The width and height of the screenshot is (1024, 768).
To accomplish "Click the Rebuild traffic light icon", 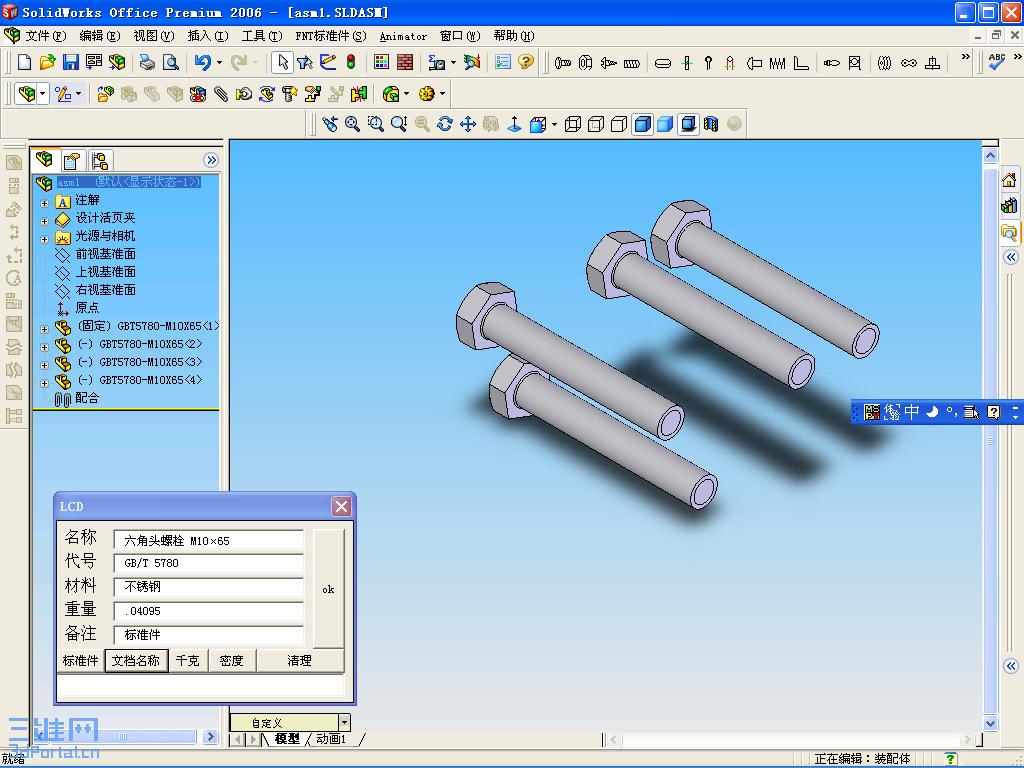I will pos(351,62).
